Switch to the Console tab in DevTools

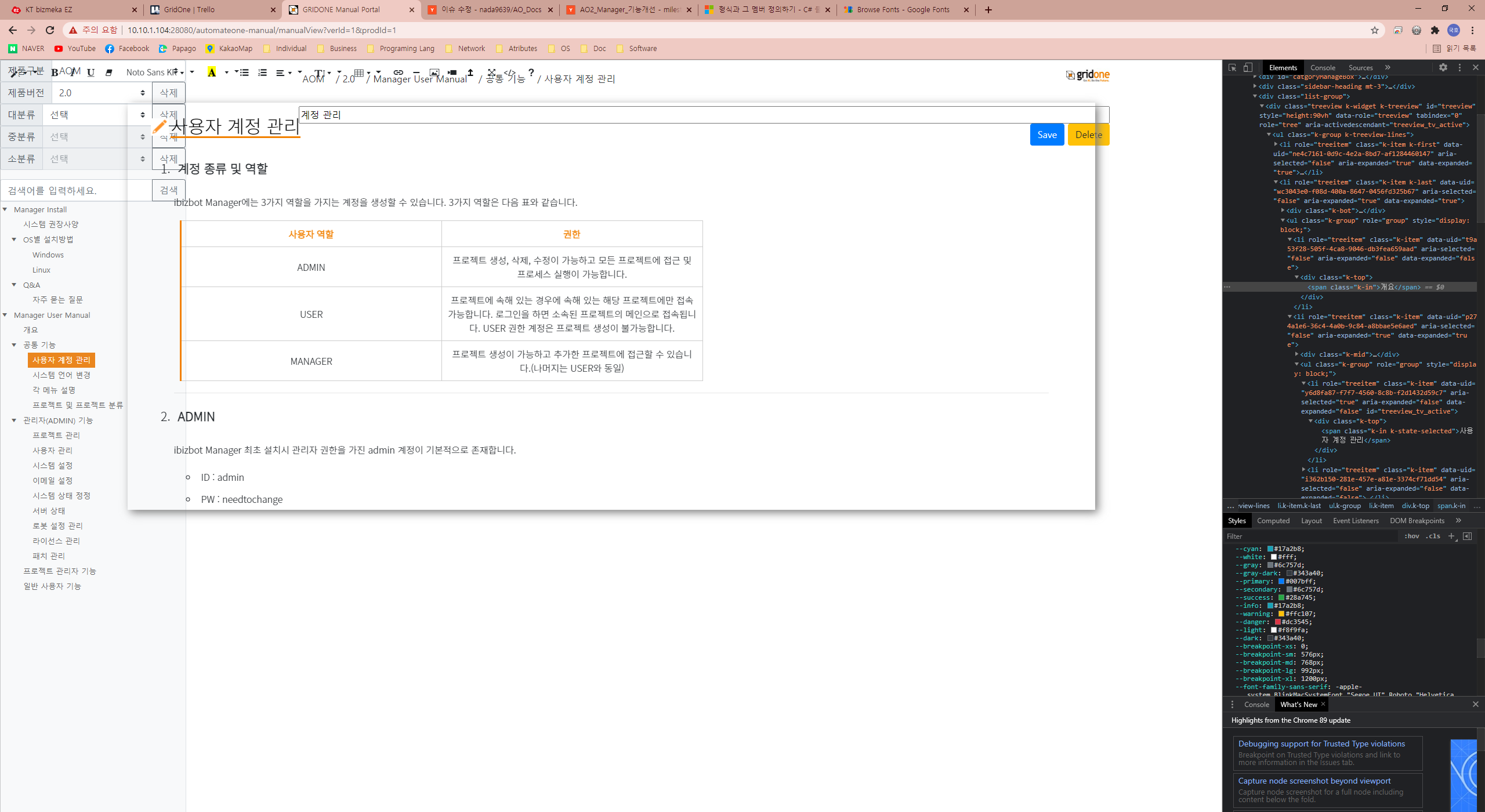pyautogui.click(x=1322, y=67)
